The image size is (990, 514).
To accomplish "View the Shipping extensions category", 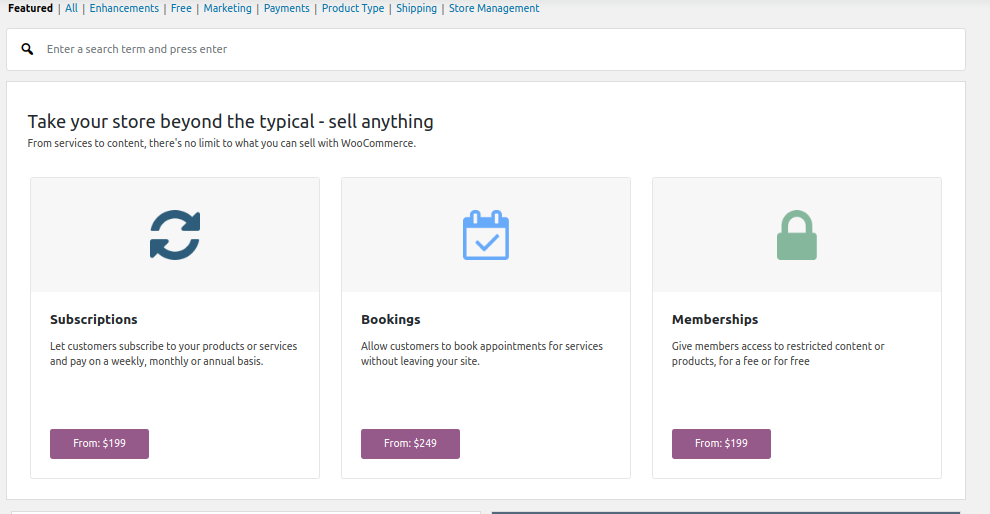I will click(416, 8).
